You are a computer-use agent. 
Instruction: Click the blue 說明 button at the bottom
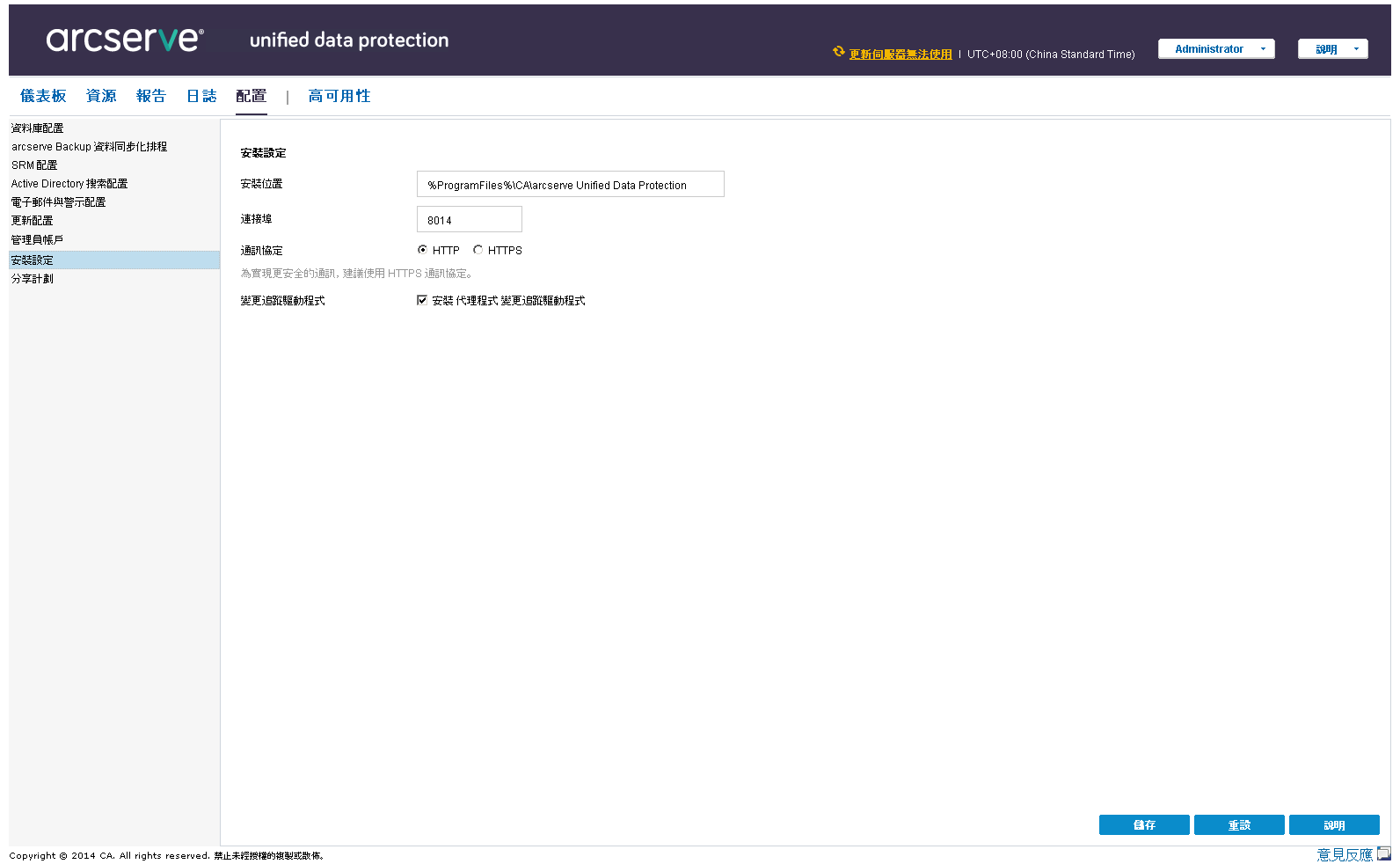[1334, 825]
